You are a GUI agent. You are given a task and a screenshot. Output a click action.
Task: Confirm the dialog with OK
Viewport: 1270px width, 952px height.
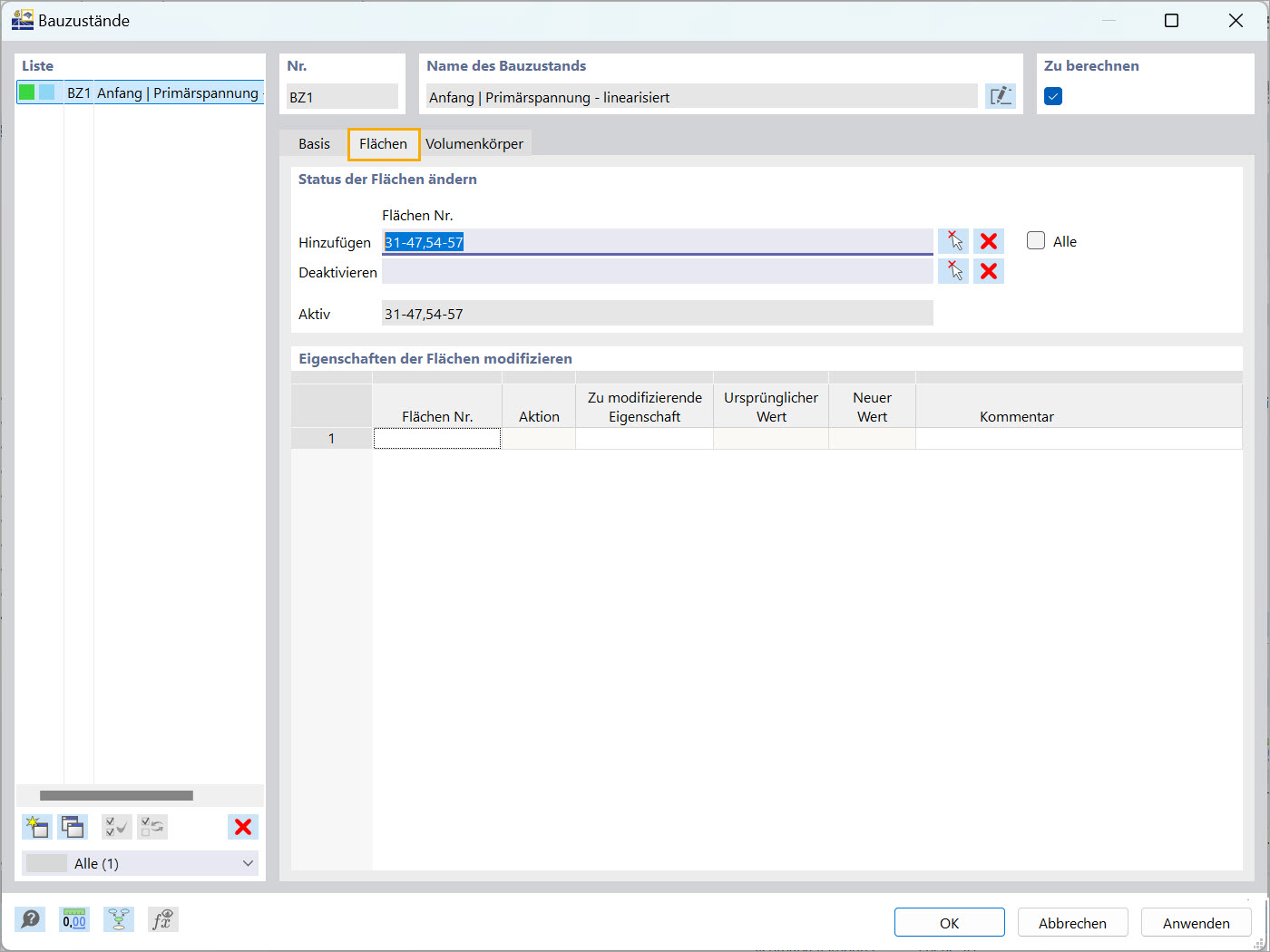(949, 922)
